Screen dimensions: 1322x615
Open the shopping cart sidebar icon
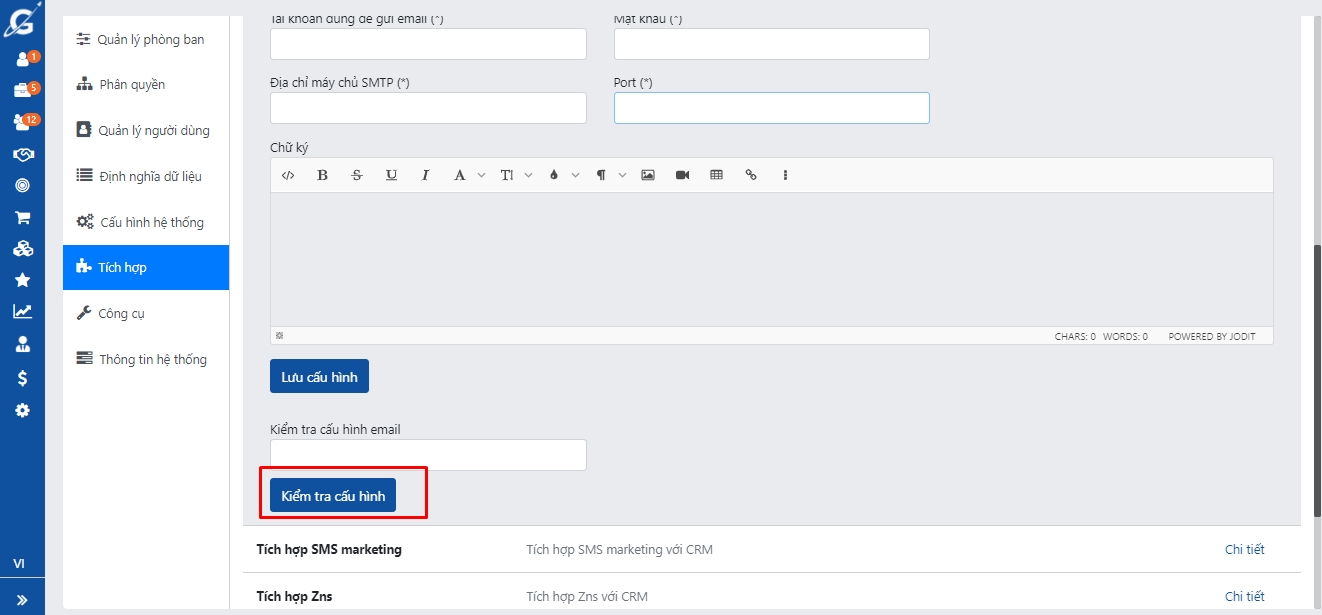(22, 217)
